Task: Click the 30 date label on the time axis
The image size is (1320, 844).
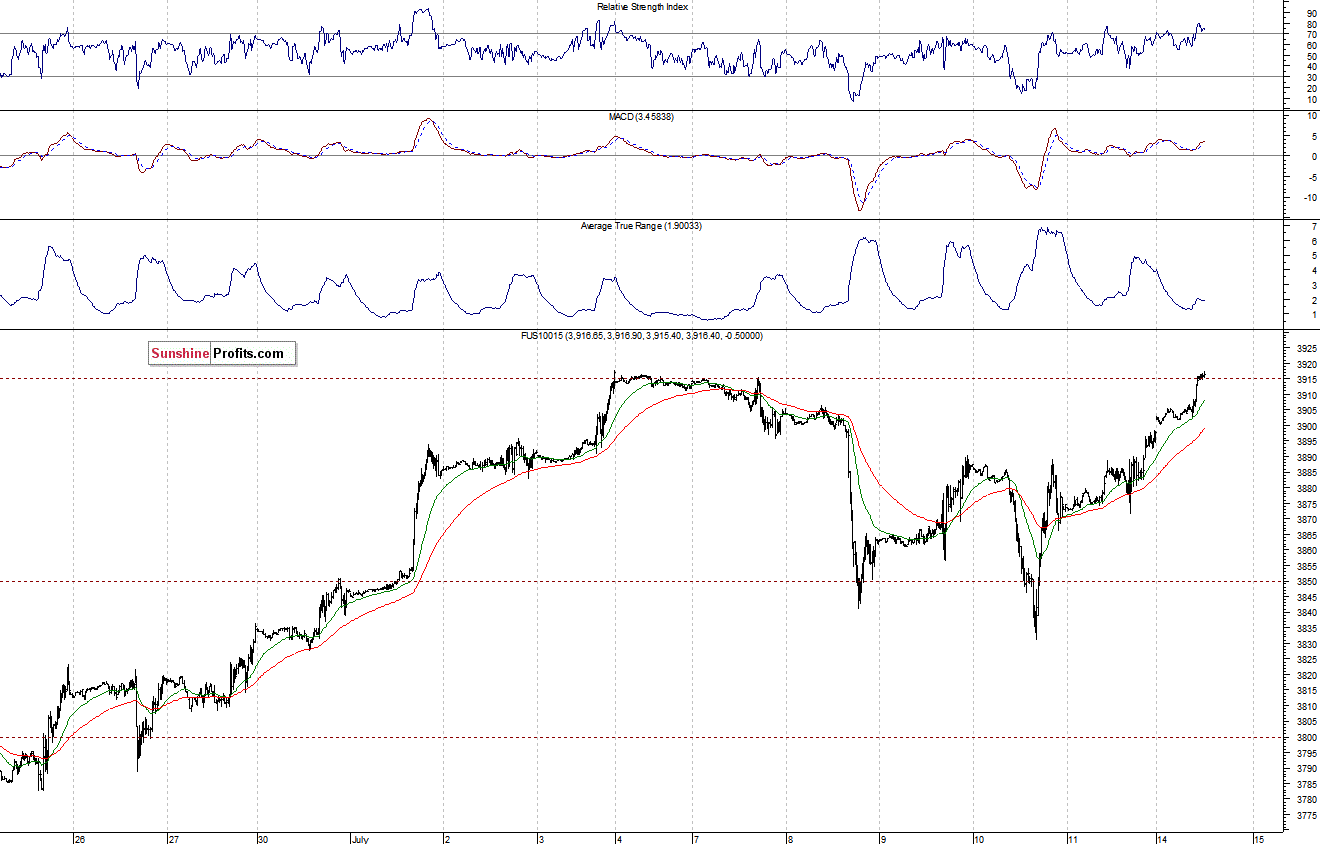Action: [265, 838]
